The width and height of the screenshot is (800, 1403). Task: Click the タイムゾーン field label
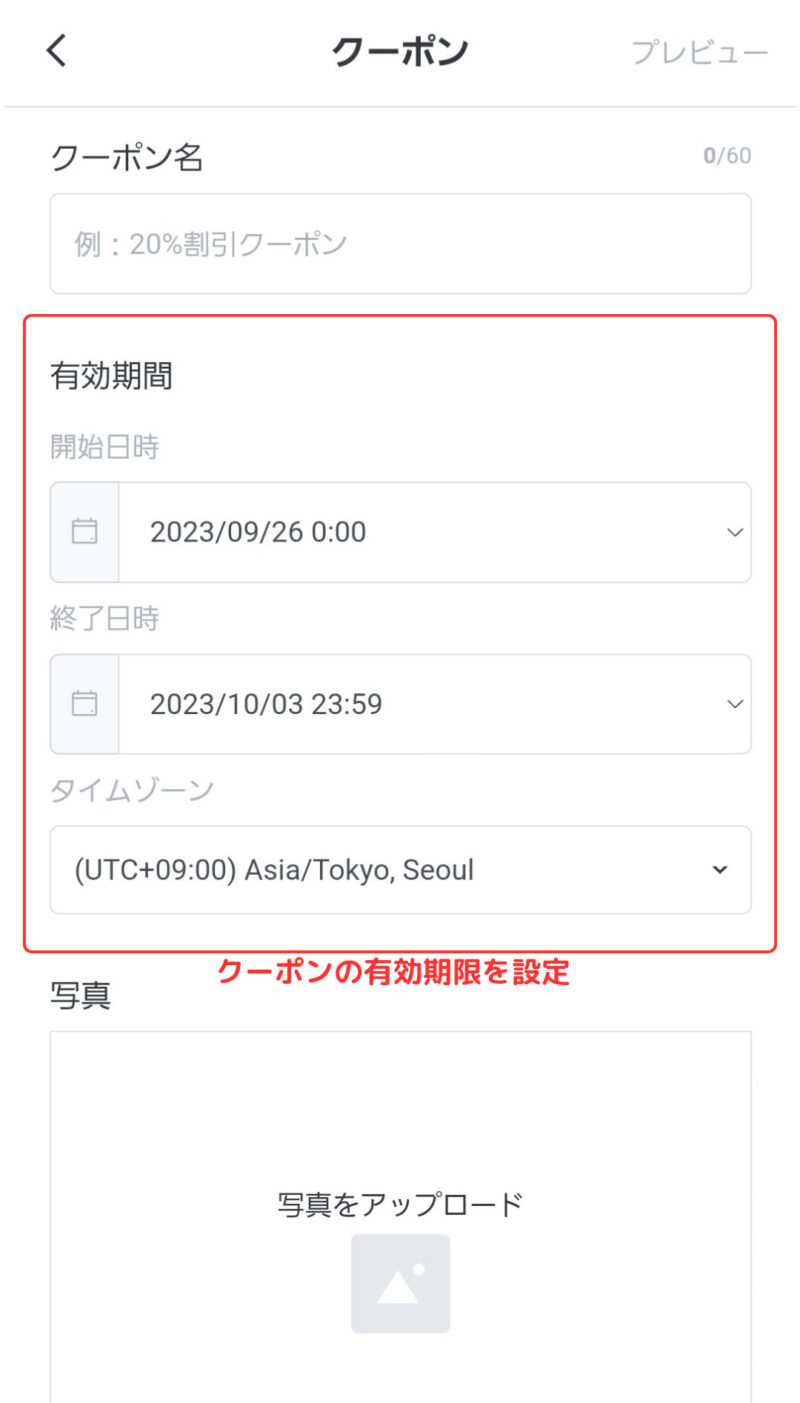pyautogui.click(x=132, y=790)
